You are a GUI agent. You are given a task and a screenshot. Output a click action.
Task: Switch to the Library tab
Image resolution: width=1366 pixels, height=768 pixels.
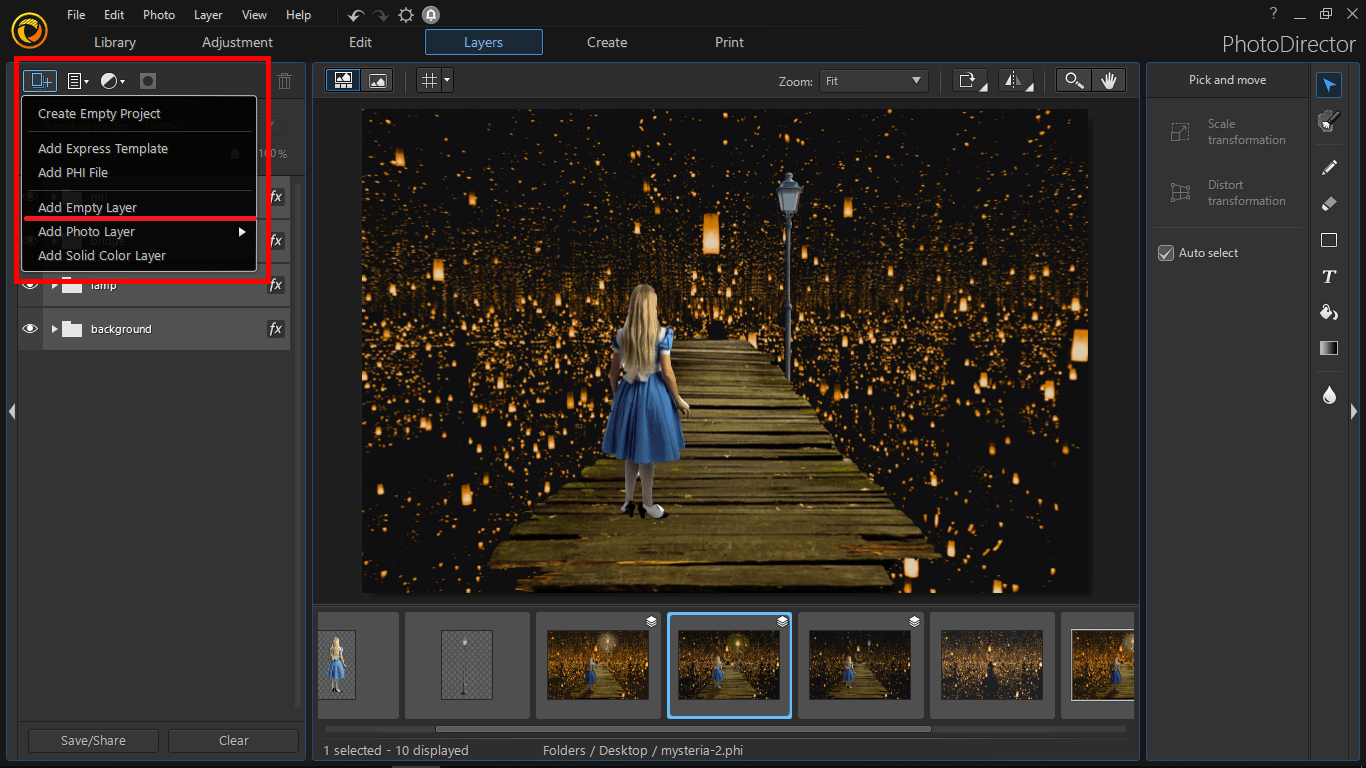click(x=115, y=42)
